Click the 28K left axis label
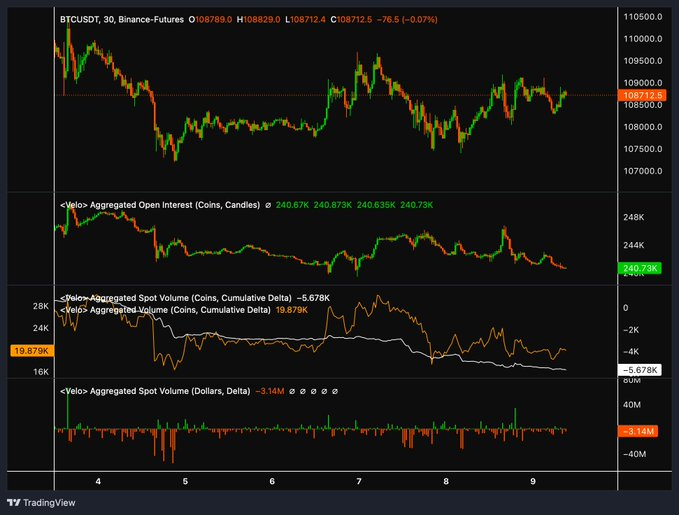 pos(41,306)
